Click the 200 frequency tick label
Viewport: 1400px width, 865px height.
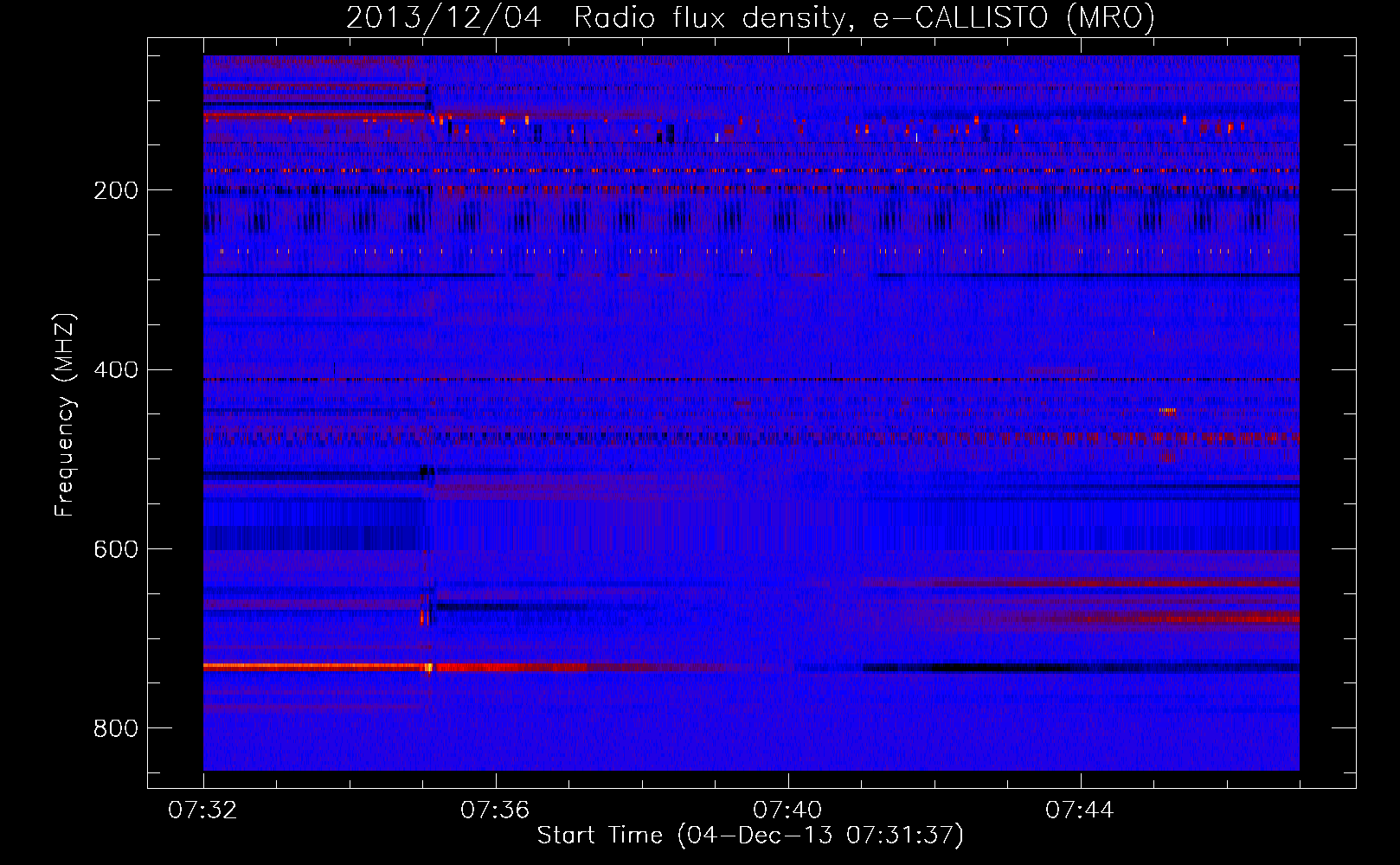click(115, 191)
